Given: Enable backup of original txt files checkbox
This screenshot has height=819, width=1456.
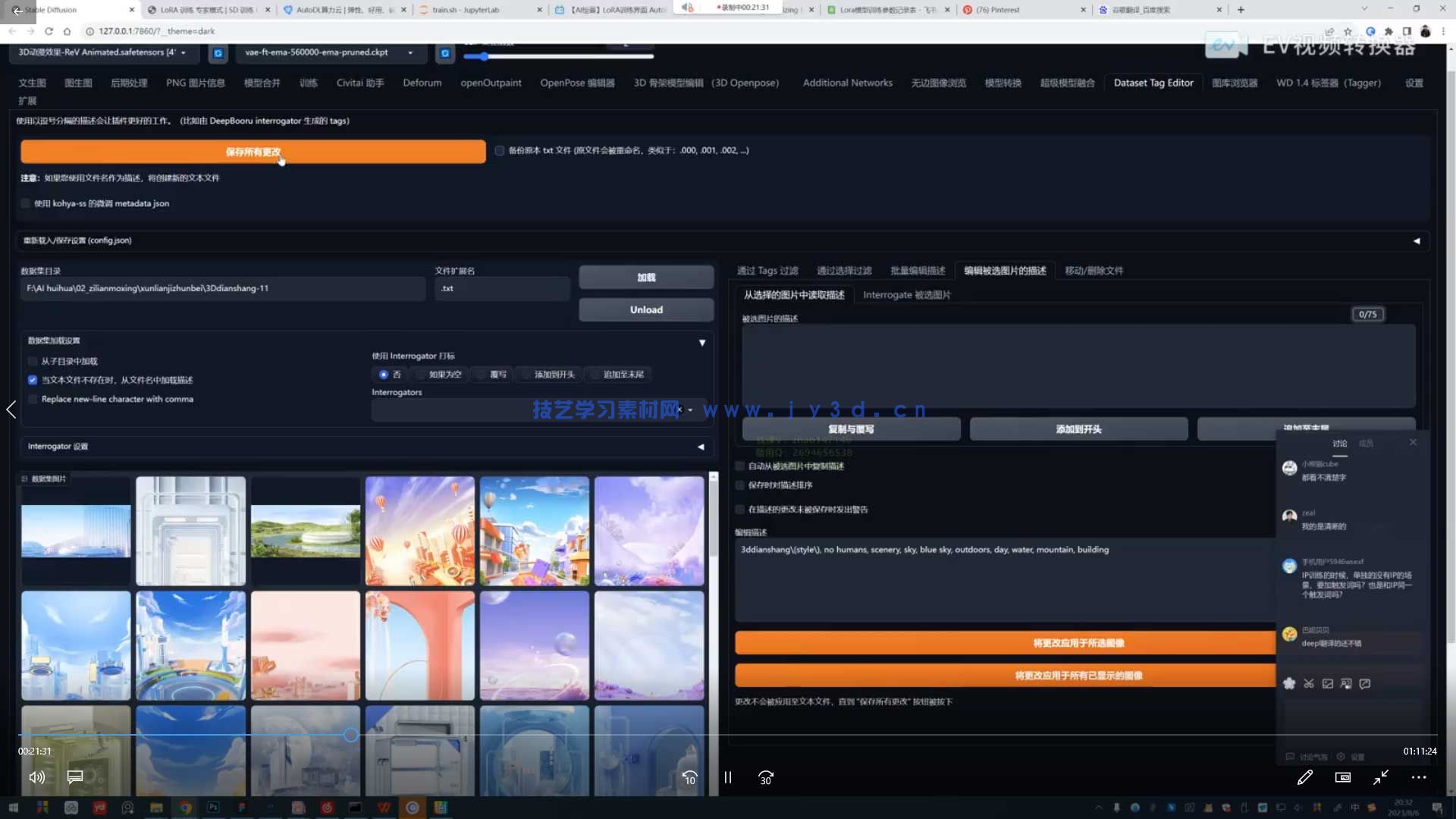Looking at the screenshot, I should click(x=500, y=151).
